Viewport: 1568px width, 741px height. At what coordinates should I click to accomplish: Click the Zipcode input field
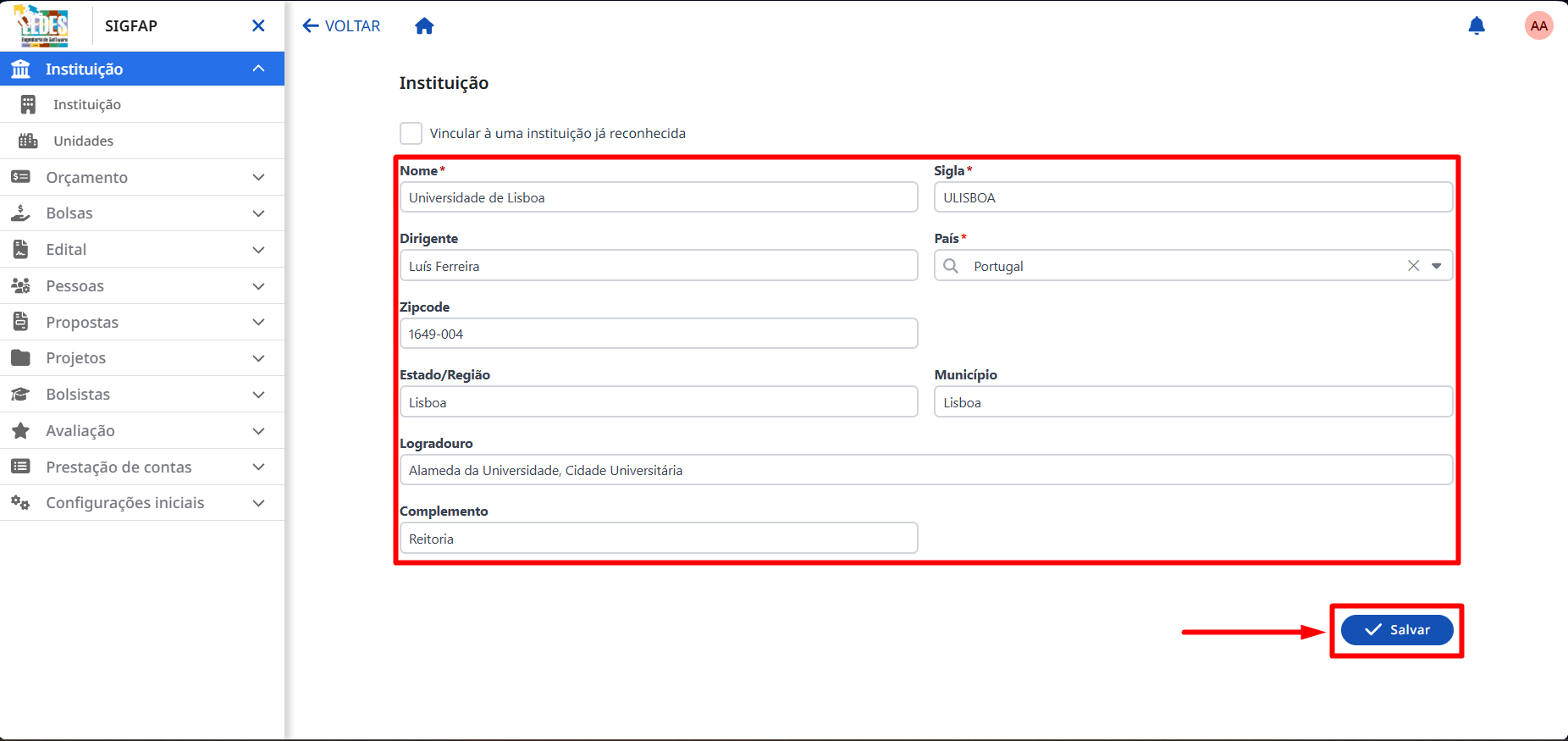tap(659, 334)
